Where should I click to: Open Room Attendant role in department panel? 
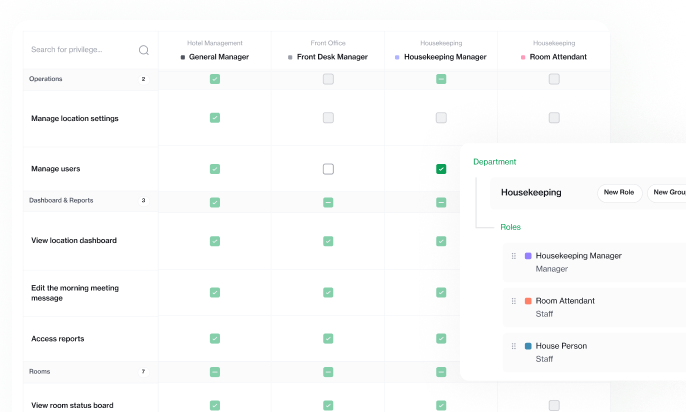pyautogui.click(x=595, y=307)
